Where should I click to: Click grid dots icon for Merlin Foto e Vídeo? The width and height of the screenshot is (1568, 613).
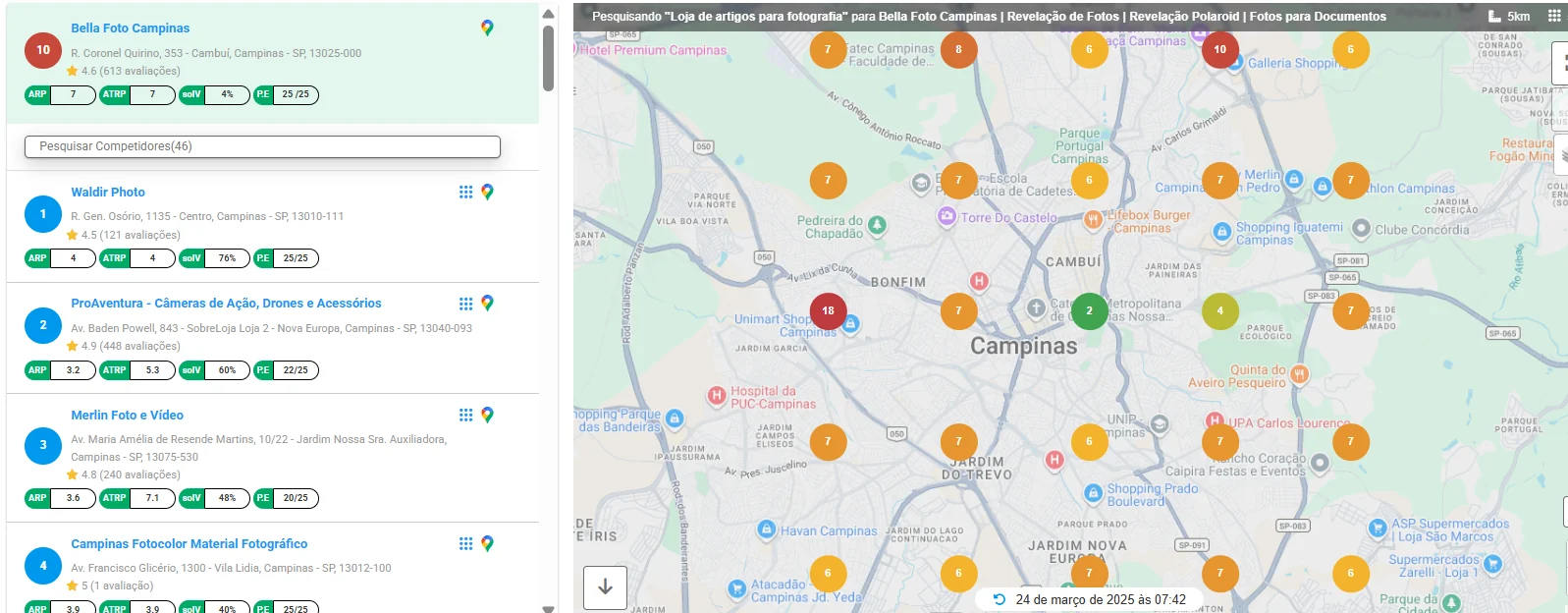(465, 416)
